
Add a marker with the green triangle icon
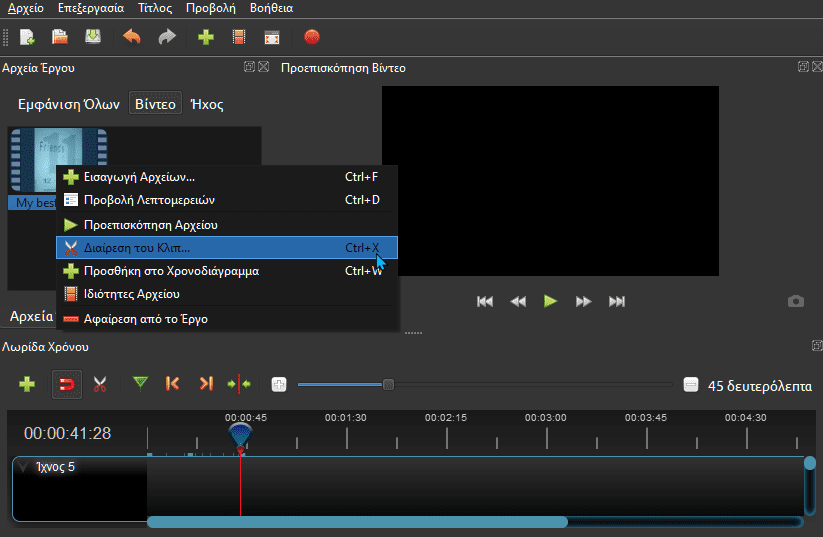click(x=140, y=383)
